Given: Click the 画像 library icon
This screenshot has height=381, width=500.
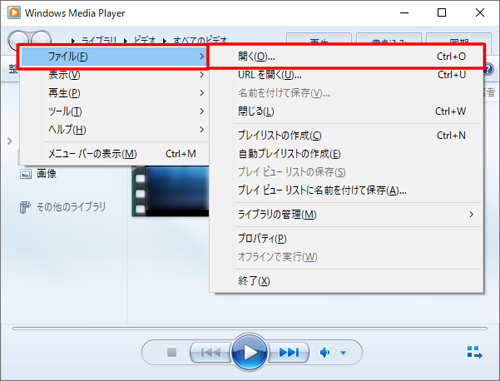Looking at the screenshot, I should (26, 174).
